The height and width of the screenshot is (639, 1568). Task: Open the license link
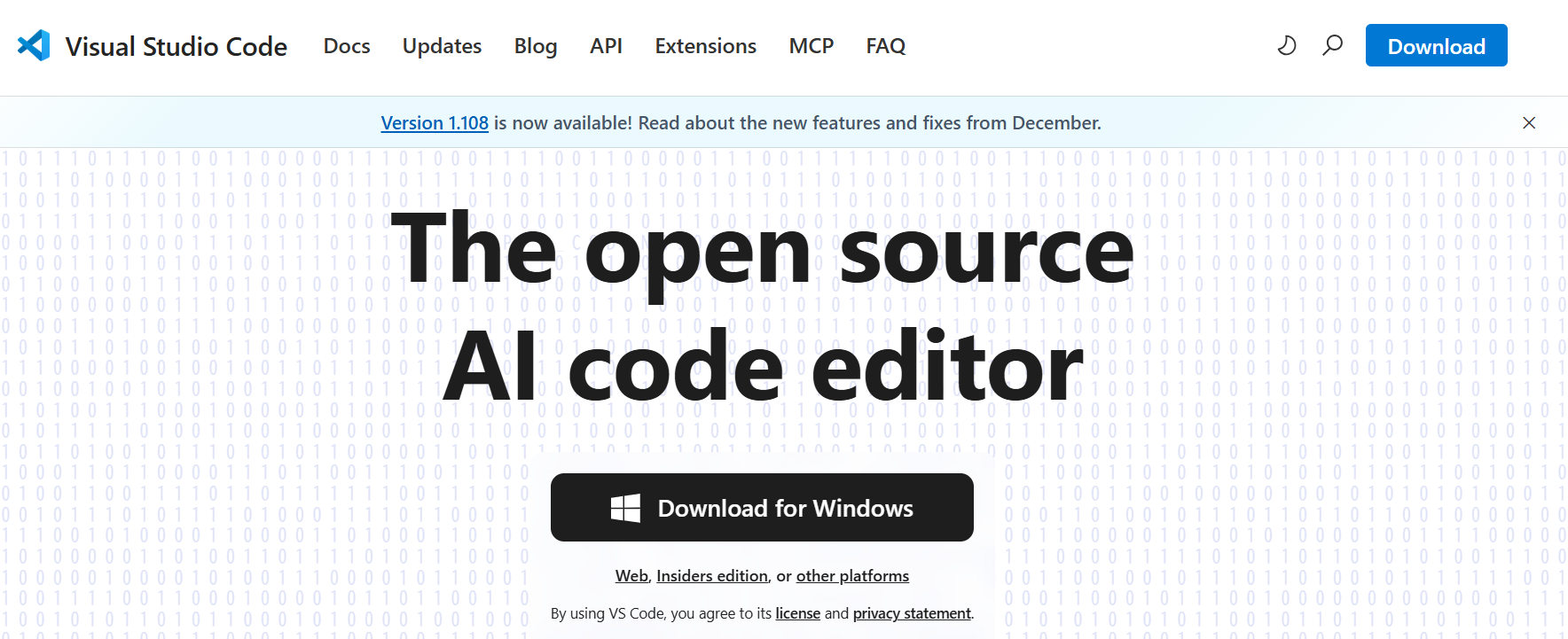798,613
